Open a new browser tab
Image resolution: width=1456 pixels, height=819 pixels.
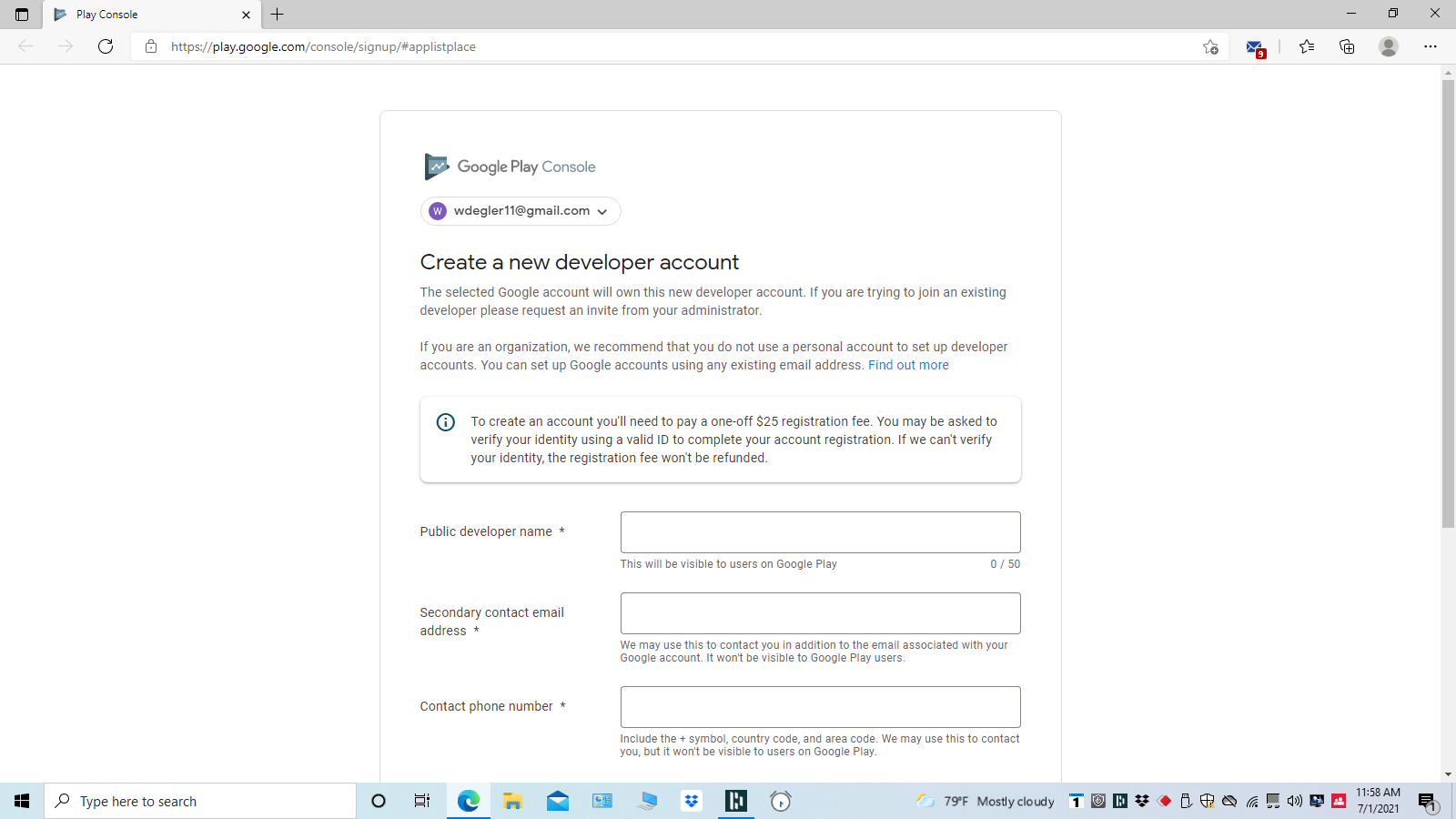[278, 15]
